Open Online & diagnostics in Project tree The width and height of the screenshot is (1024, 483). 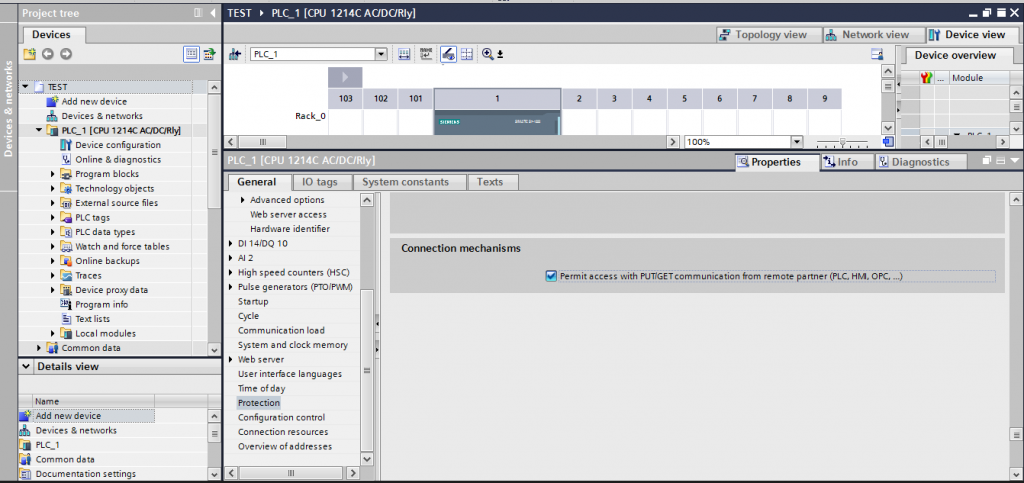[118, 159]
